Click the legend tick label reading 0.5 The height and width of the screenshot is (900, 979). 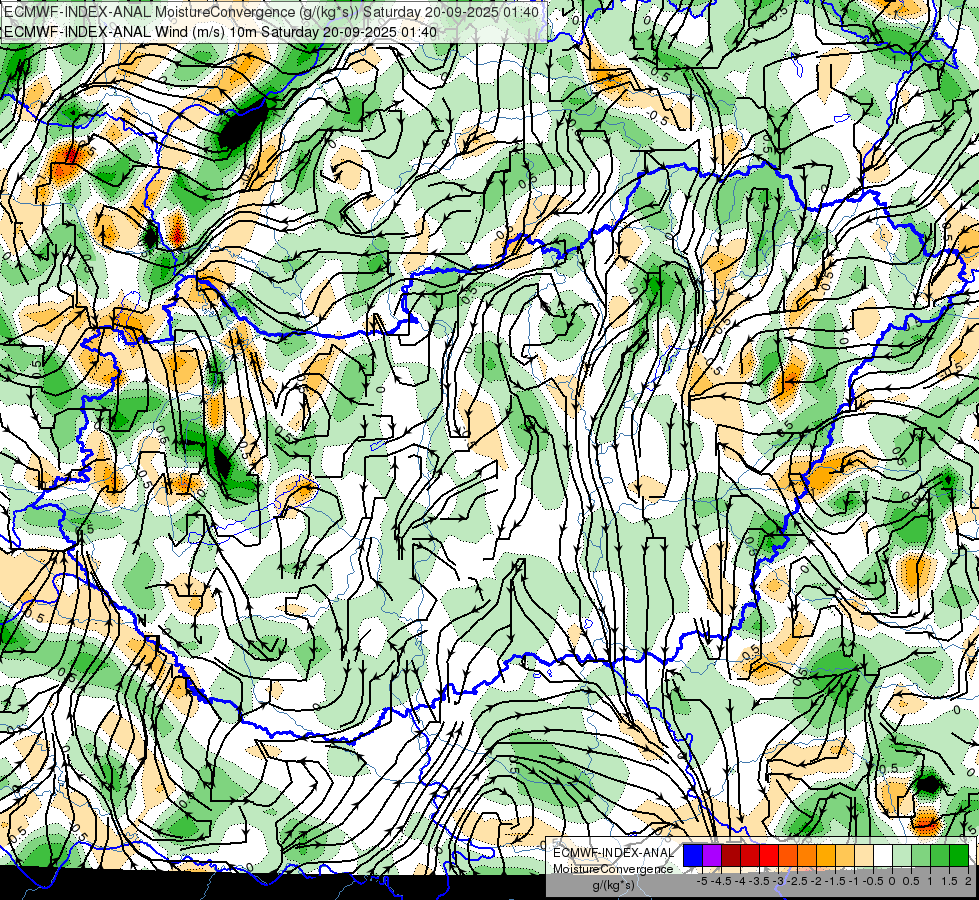(x=911, y=881)
